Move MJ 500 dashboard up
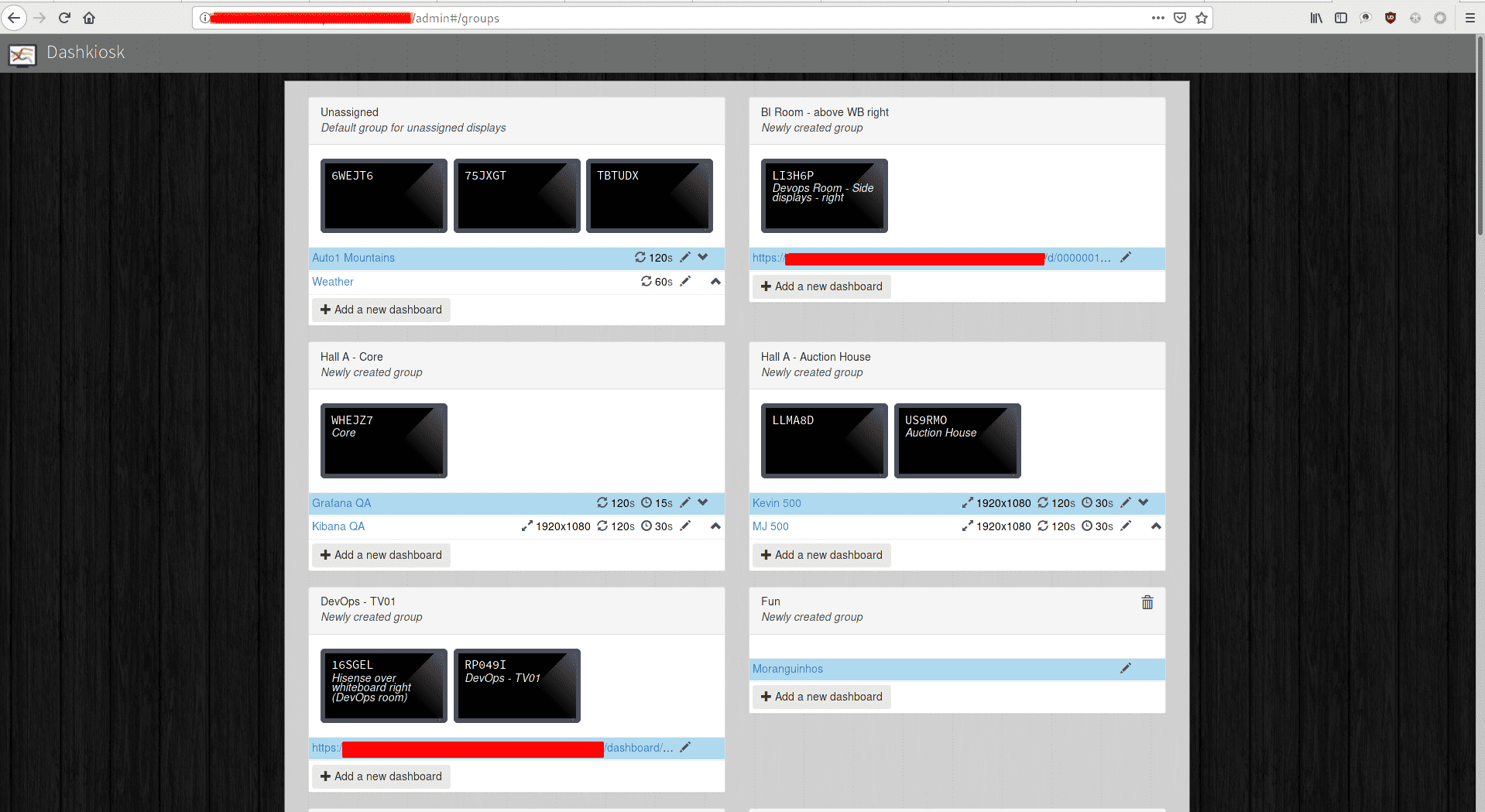Viewport: 1485px width, 812px height. tap(1156, 526)
